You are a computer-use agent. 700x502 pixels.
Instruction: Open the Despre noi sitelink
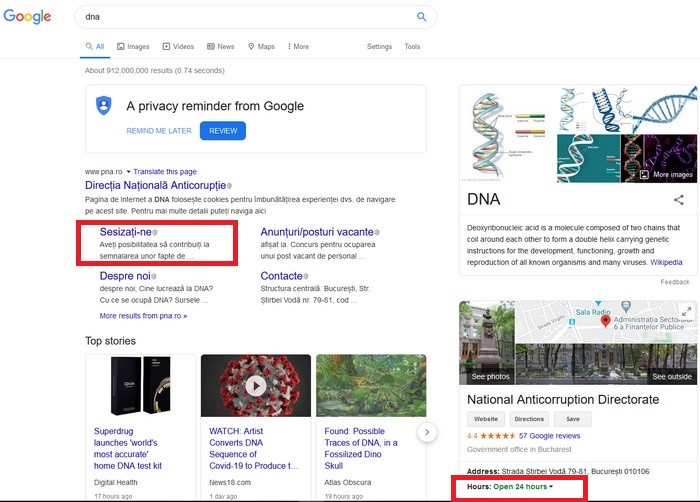click(x=125, y=276)
